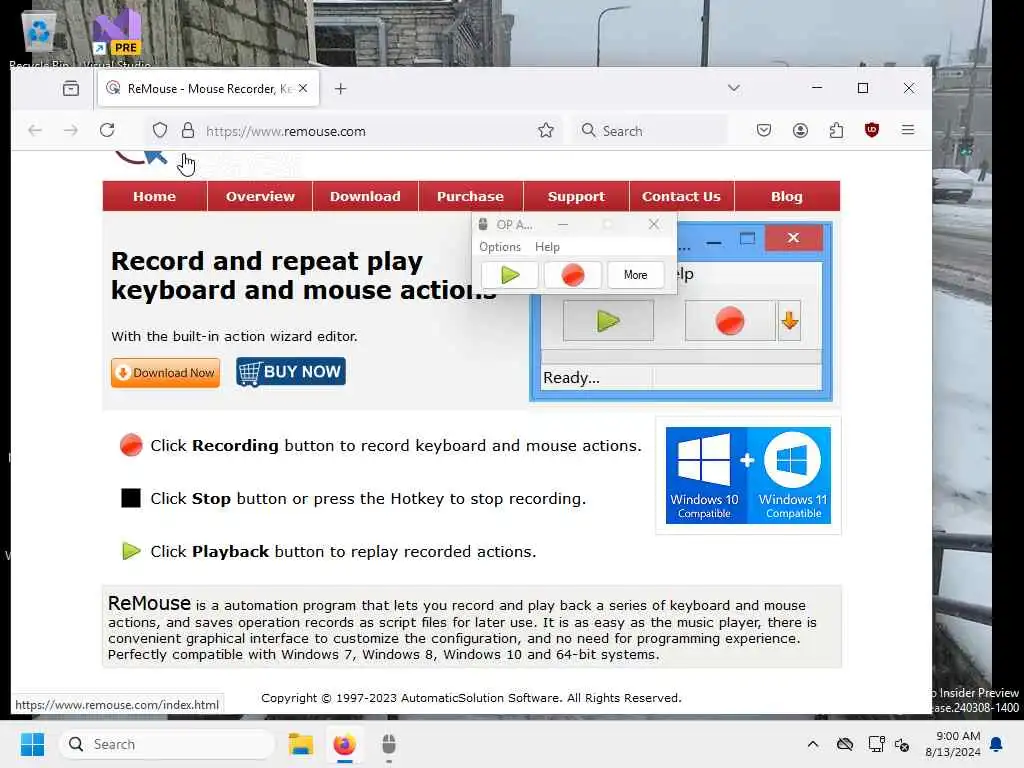Click the notification bell icon
Screen dimensions: 1024x768
[997, 744]
